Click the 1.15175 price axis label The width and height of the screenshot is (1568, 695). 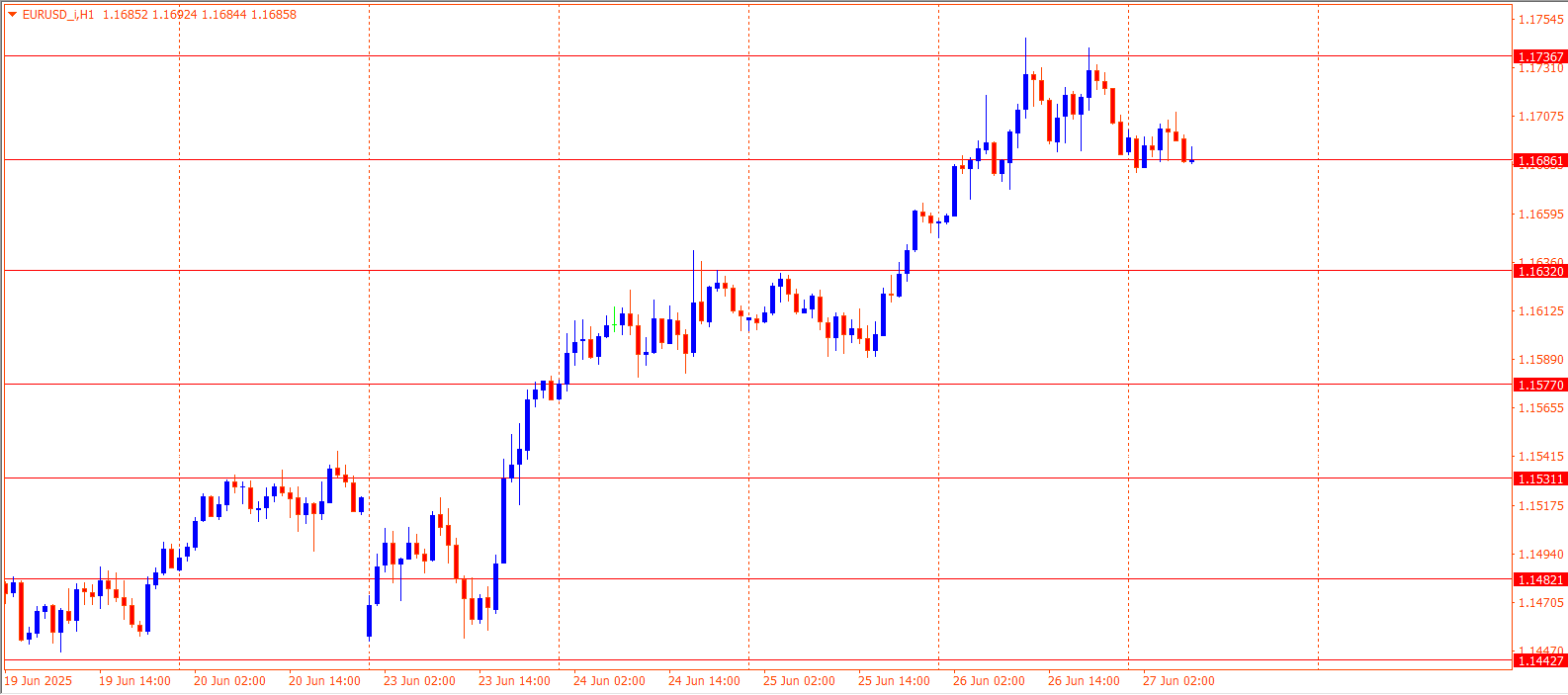tap(1541, 506)
